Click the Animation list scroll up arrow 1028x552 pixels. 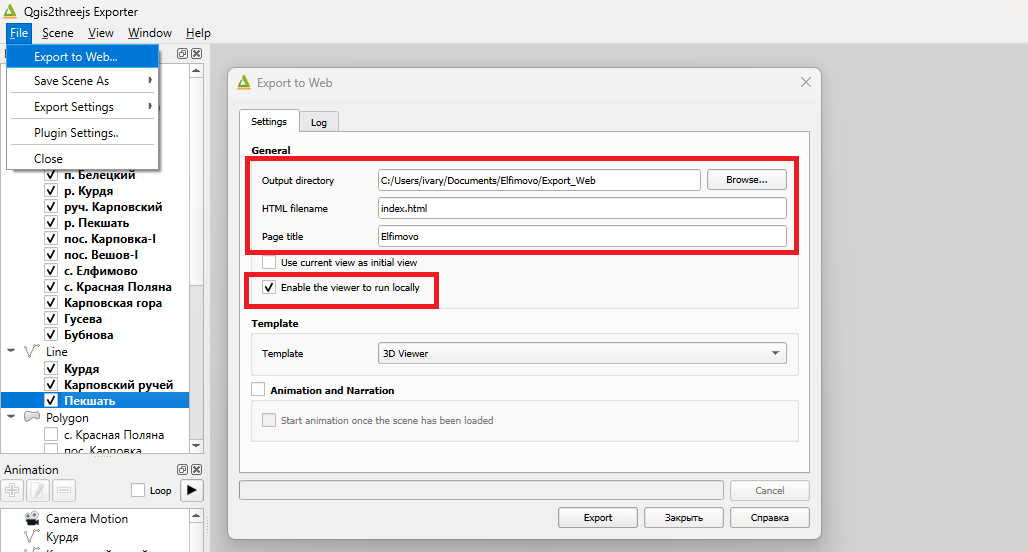coord(196,517)
